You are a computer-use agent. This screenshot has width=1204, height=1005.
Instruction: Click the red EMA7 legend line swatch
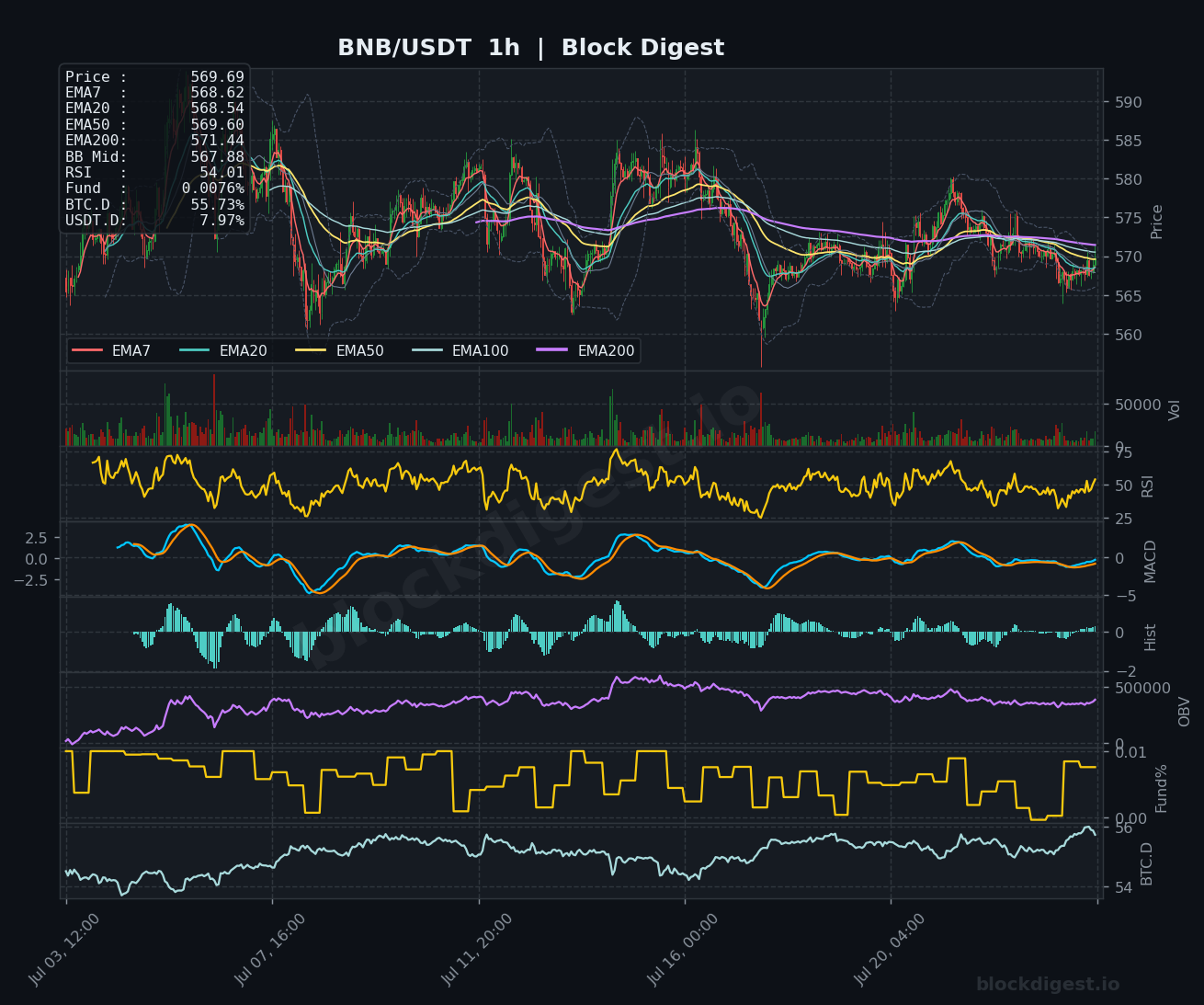[x=87, y=350]
